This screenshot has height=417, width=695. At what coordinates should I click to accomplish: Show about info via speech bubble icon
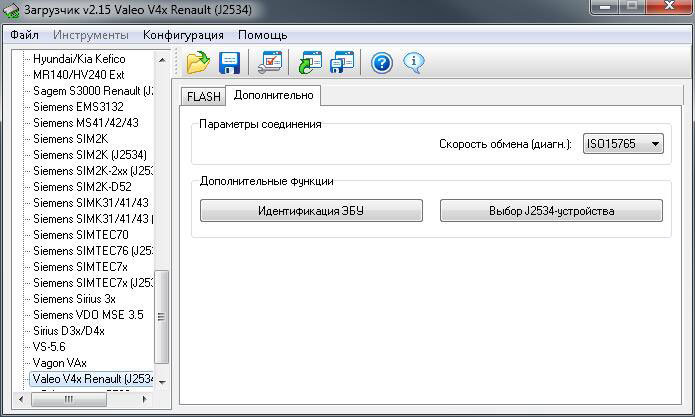[413, 63]
